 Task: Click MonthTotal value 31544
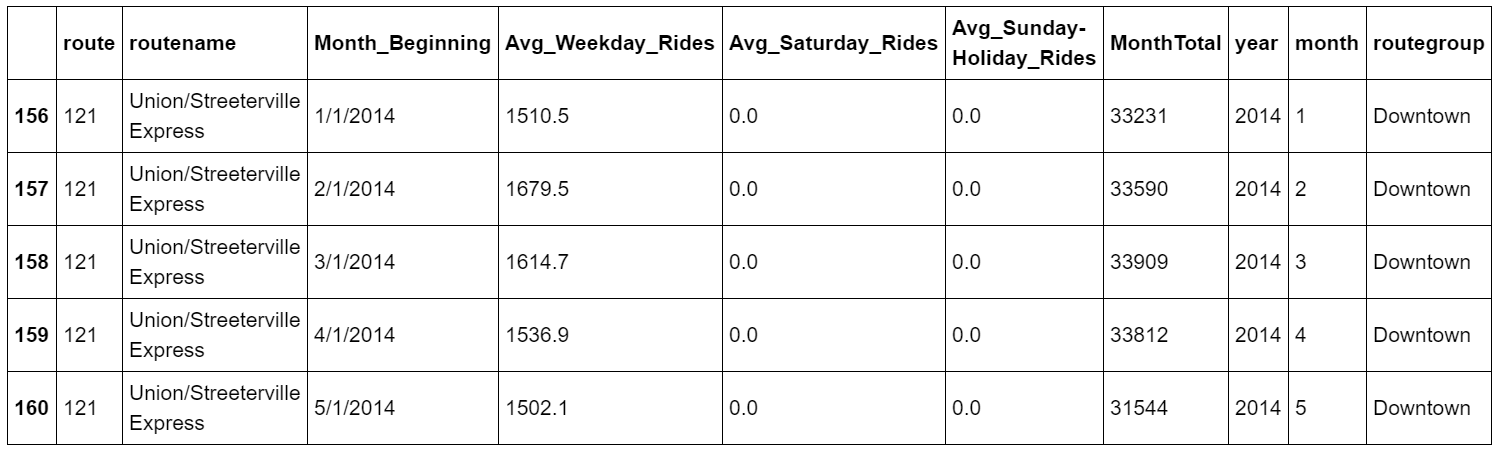pos(1138,408)
